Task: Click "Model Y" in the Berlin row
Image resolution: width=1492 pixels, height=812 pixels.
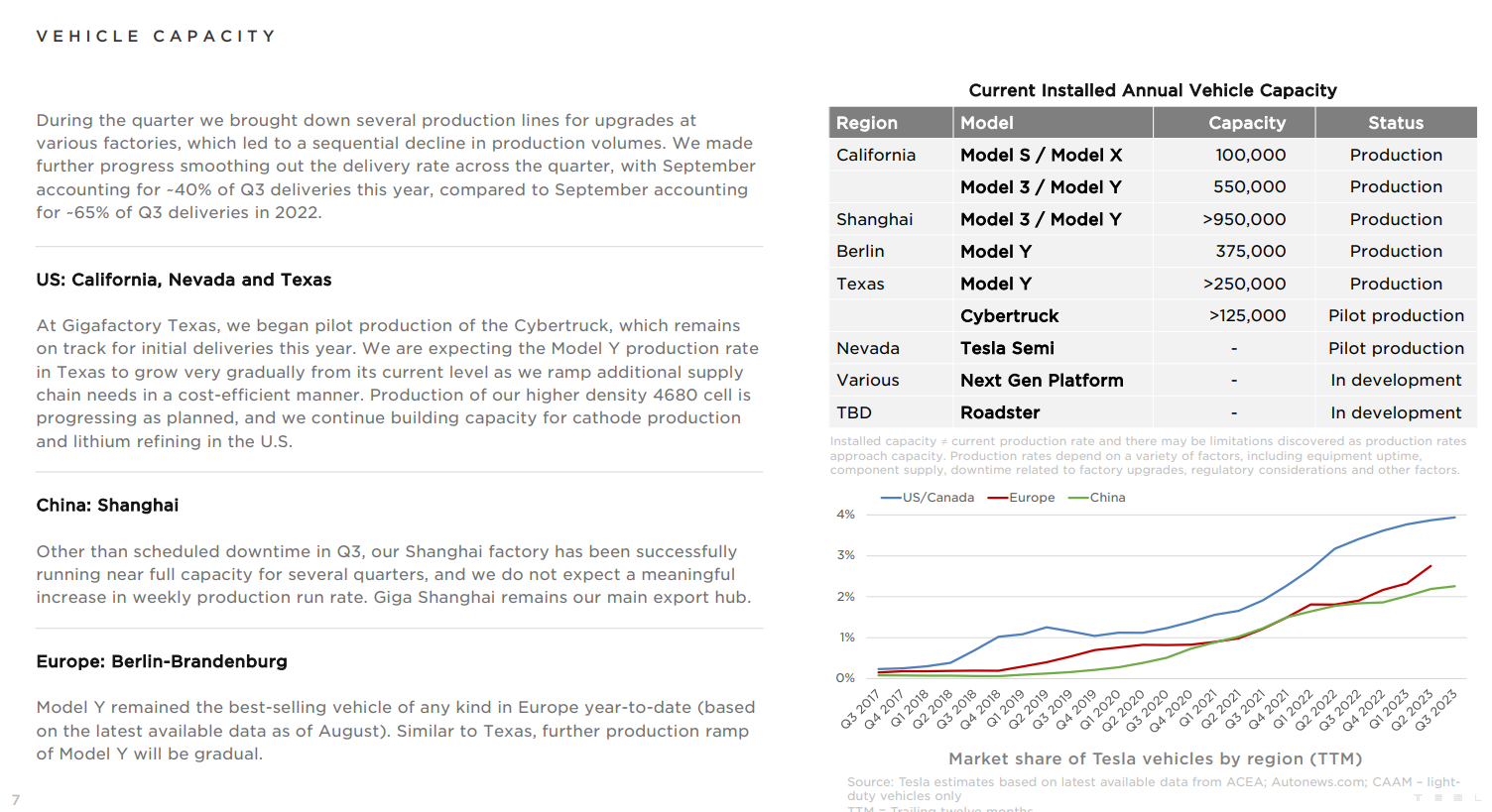Action: point(996,251)
